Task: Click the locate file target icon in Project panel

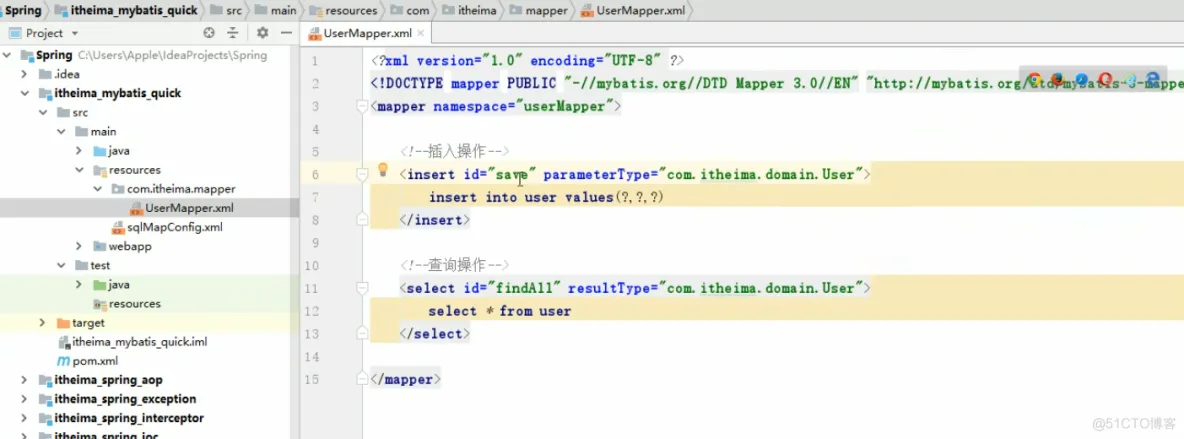Action: coord(209,33)
